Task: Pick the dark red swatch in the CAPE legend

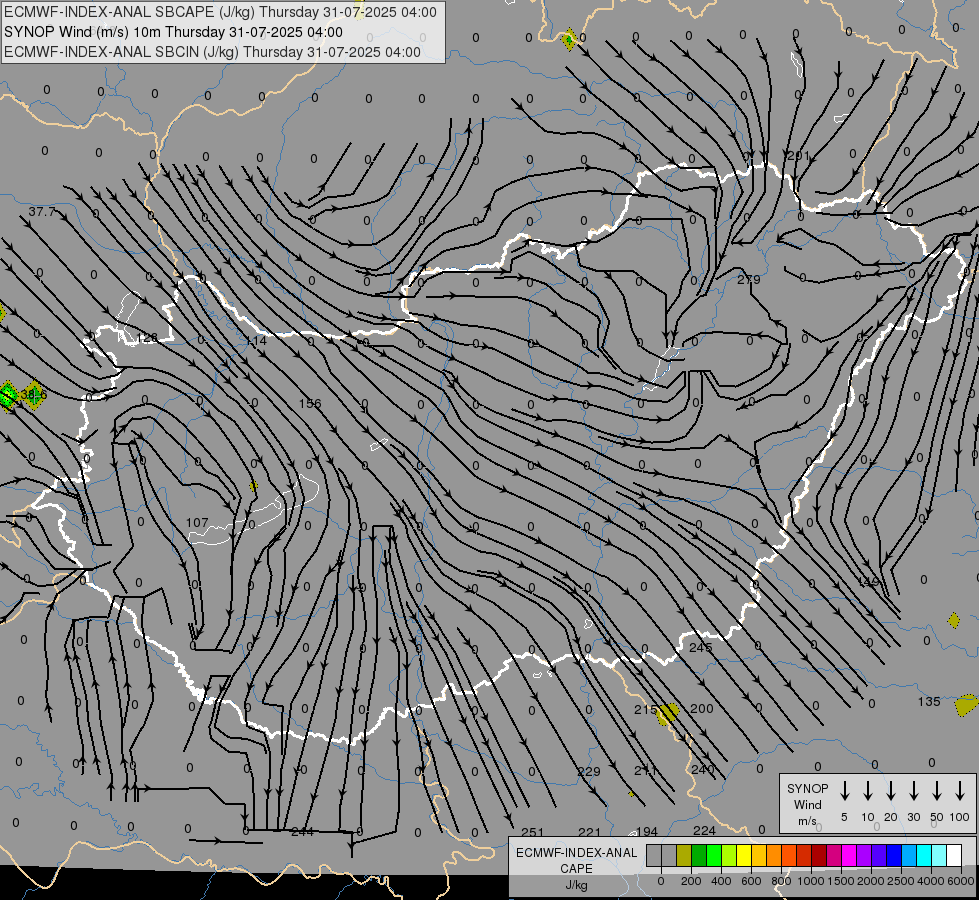Action: click(819, 855)
